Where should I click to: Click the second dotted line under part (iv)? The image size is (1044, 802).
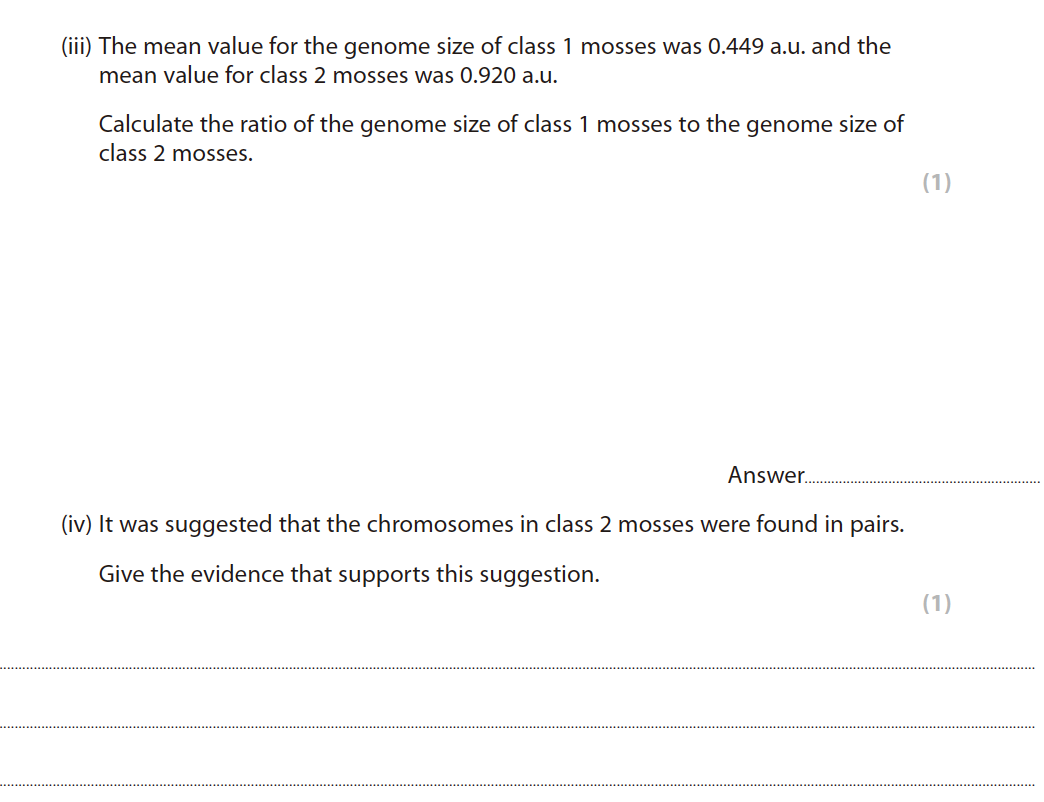tap(518, 727)
